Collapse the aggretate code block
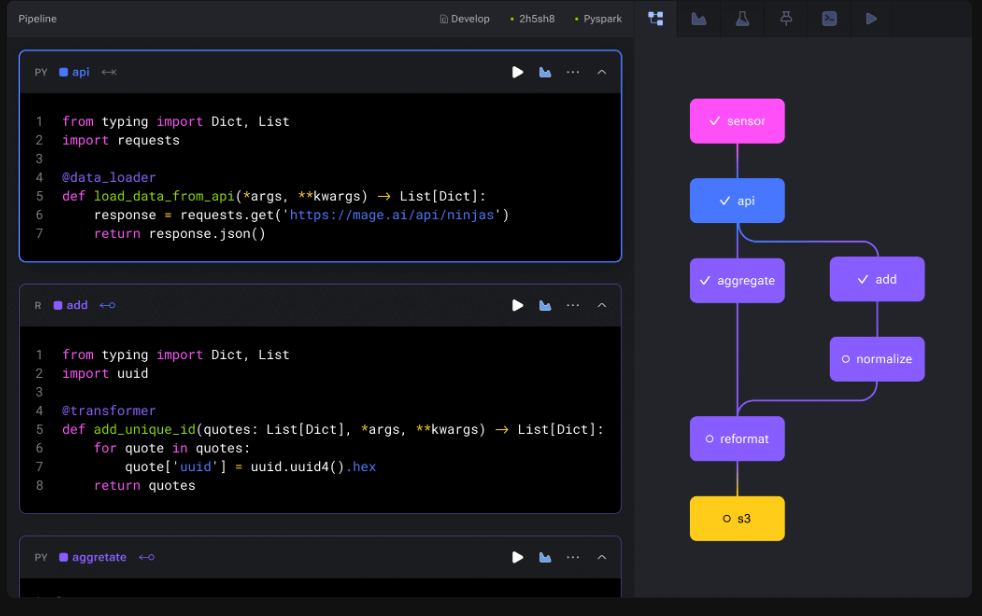 tap(602, 557)
